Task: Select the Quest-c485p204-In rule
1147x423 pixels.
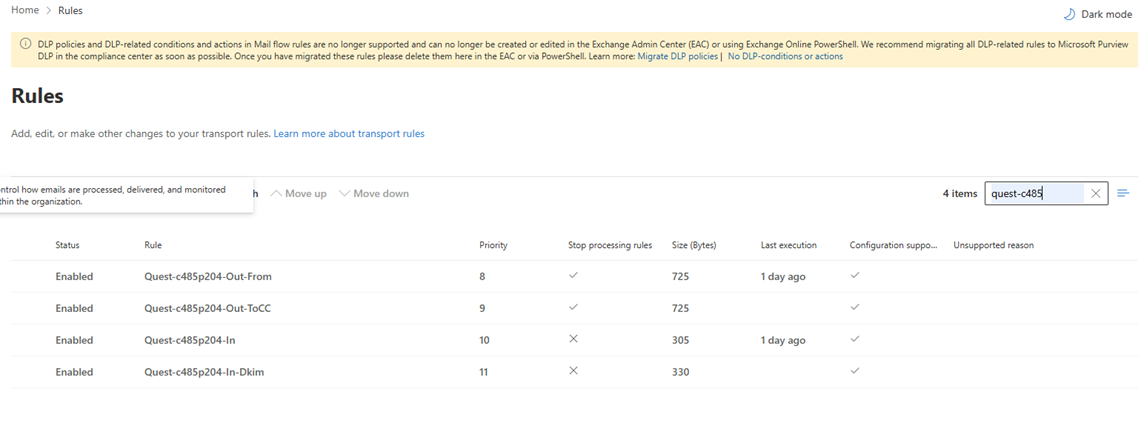Action: [x=189, y=340]
